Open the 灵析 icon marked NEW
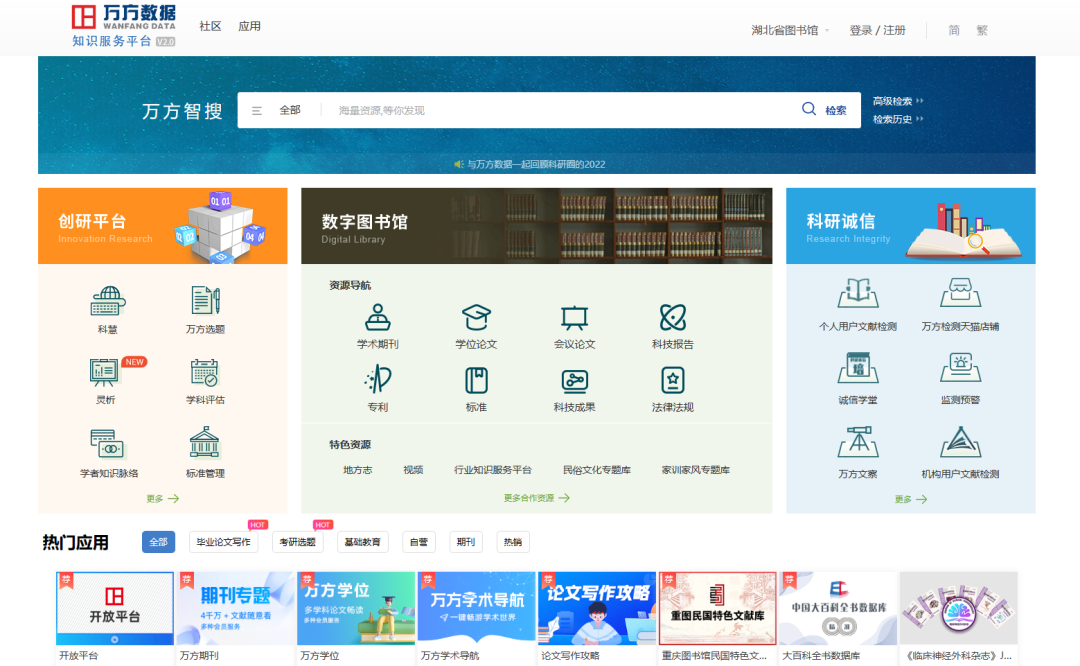 105,373
